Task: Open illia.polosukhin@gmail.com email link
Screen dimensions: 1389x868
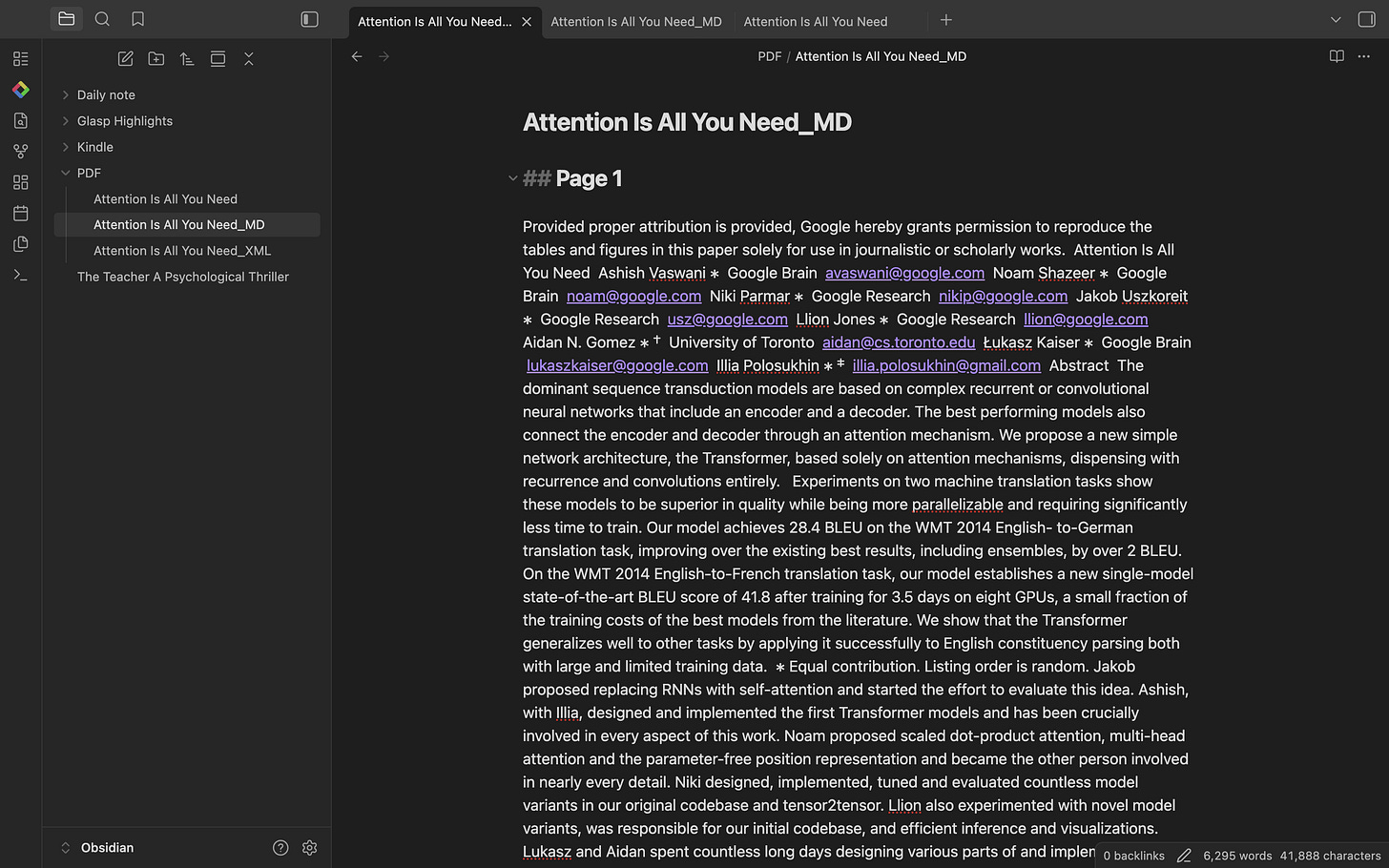Action: (x=946, y=365)
